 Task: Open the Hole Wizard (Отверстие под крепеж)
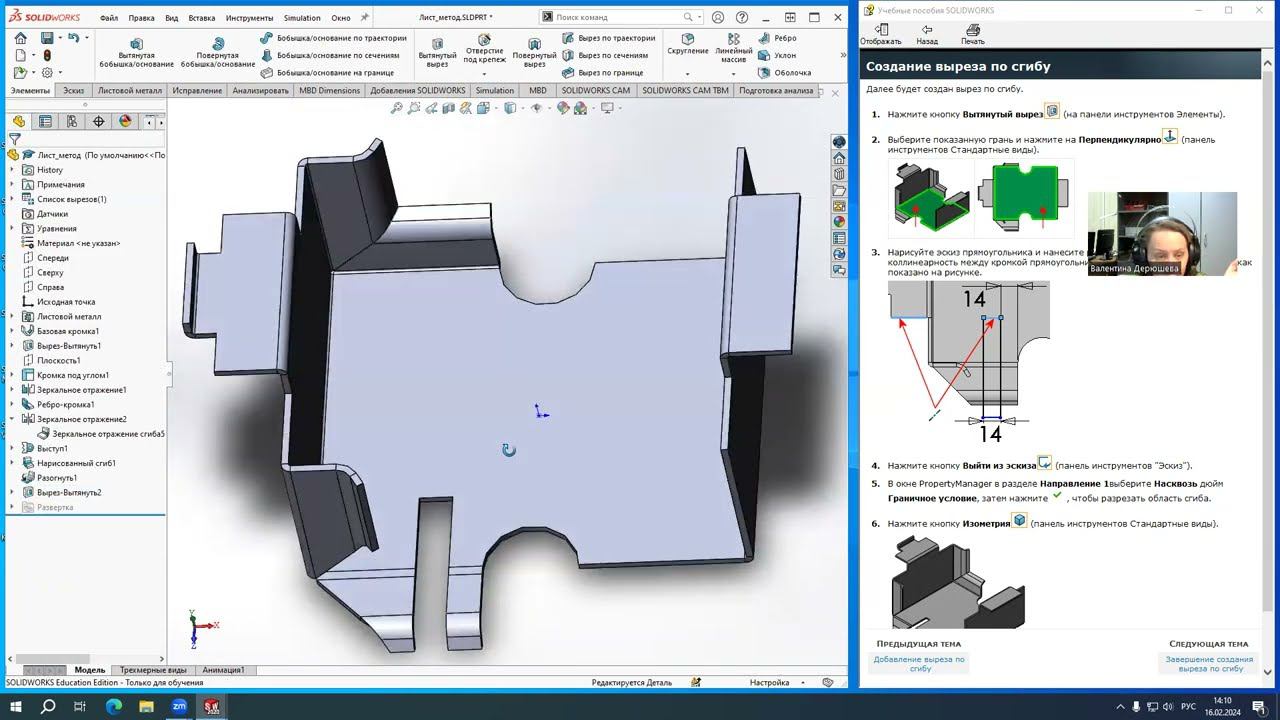click(x=484, y=48)
